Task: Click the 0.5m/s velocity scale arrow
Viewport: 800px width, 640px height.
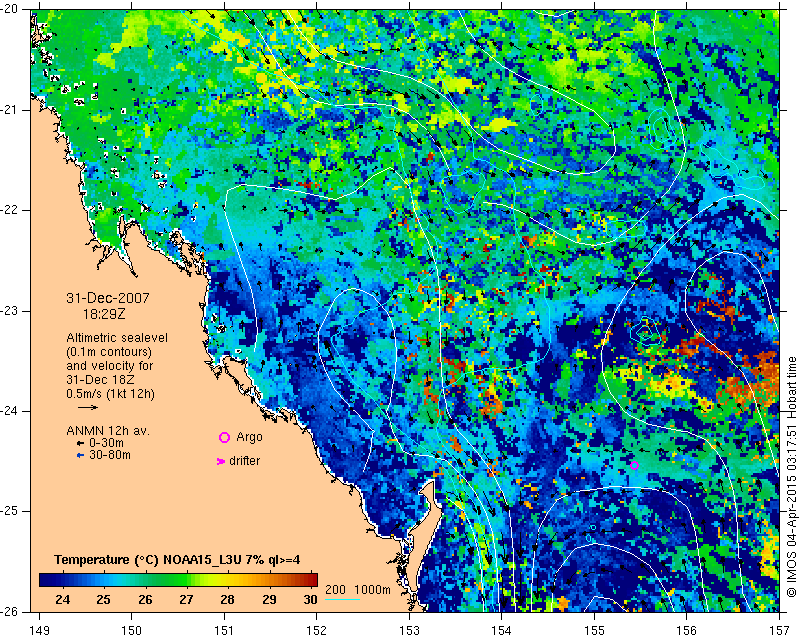Action: tap(88, 407)
